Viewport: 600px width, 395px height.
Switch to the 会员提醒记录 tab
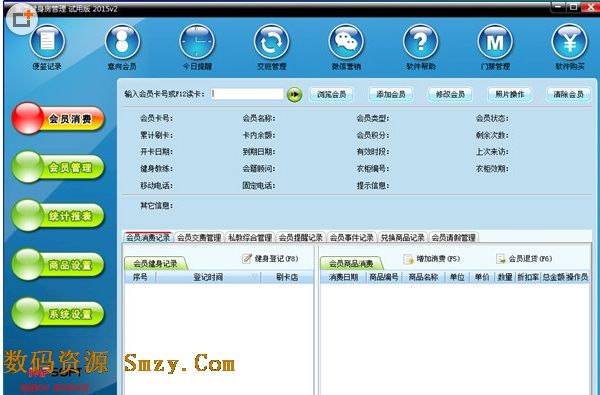[x=301, y=237]
